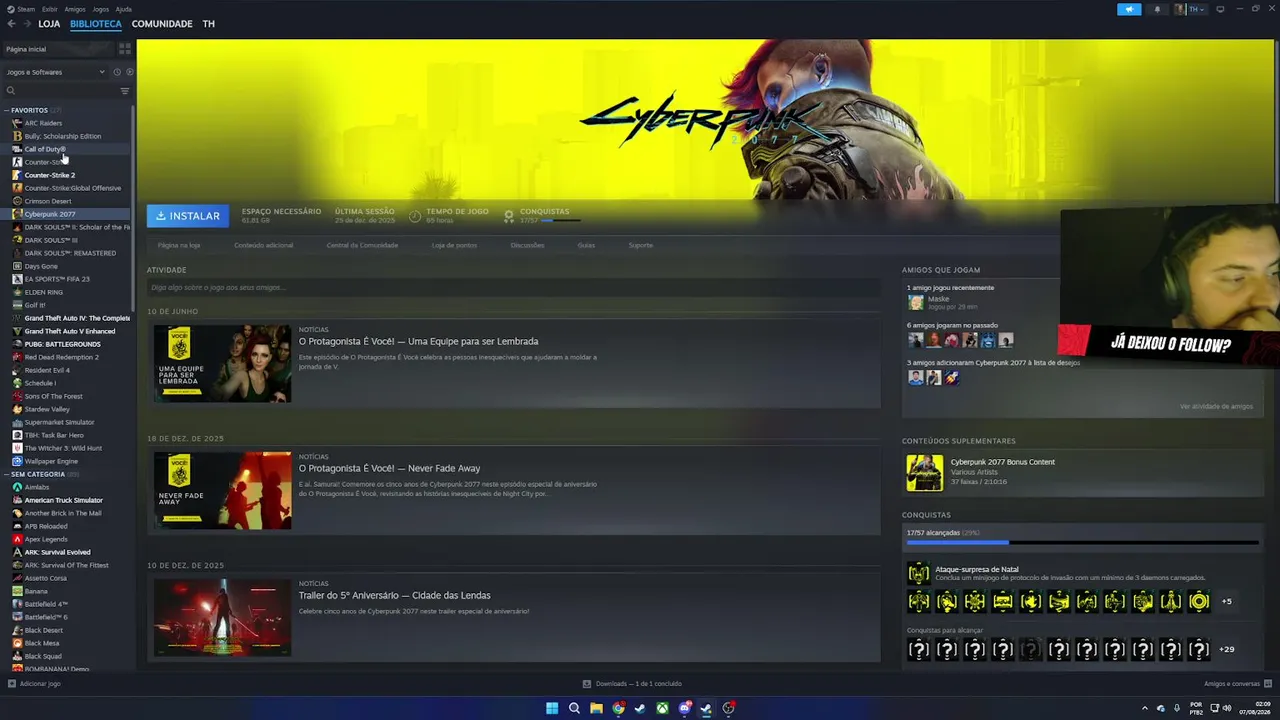Screen dimensions: 1280x720
Task: Click the INSTALAR button
Action: click(x=188, y=216)
